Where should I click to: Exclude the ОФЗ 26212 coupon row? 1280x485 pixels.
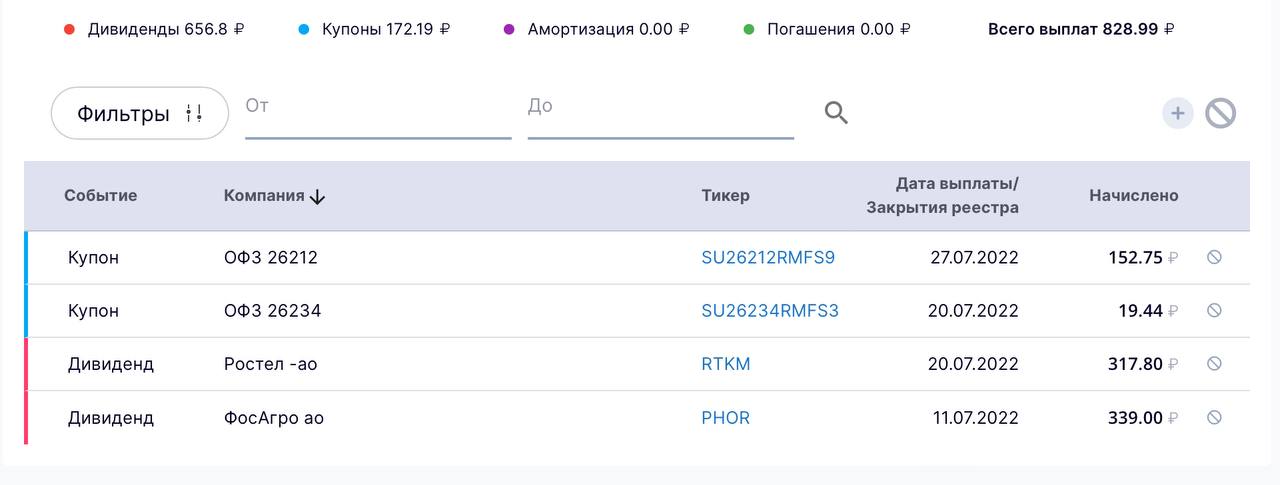click(x=1214, y=257)
